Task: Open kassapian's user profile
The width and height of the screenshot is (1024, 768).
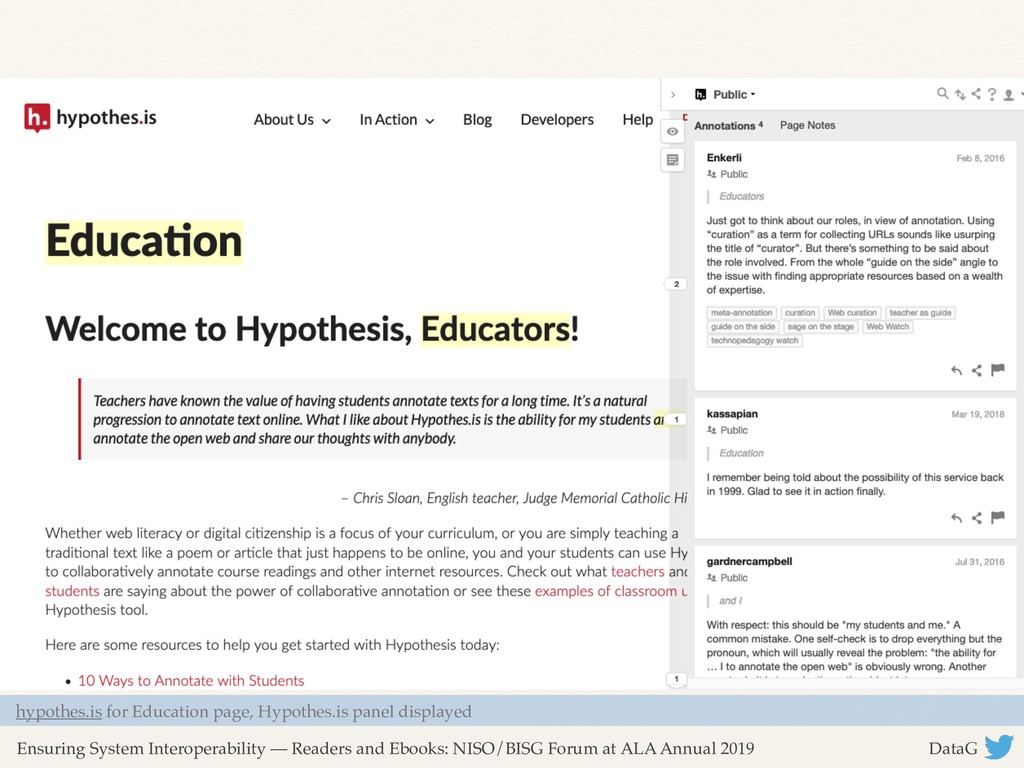Action: click(x=732, y=414)
